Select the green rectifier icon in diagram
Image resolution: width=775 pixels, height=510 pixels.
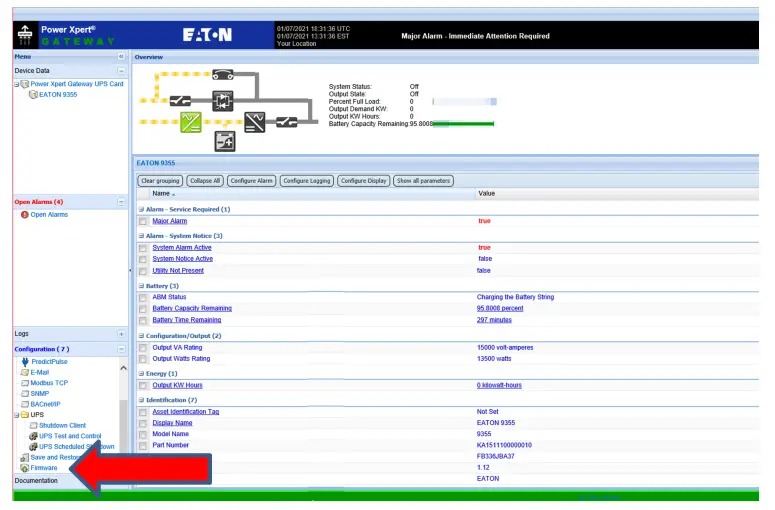(191, 122)
